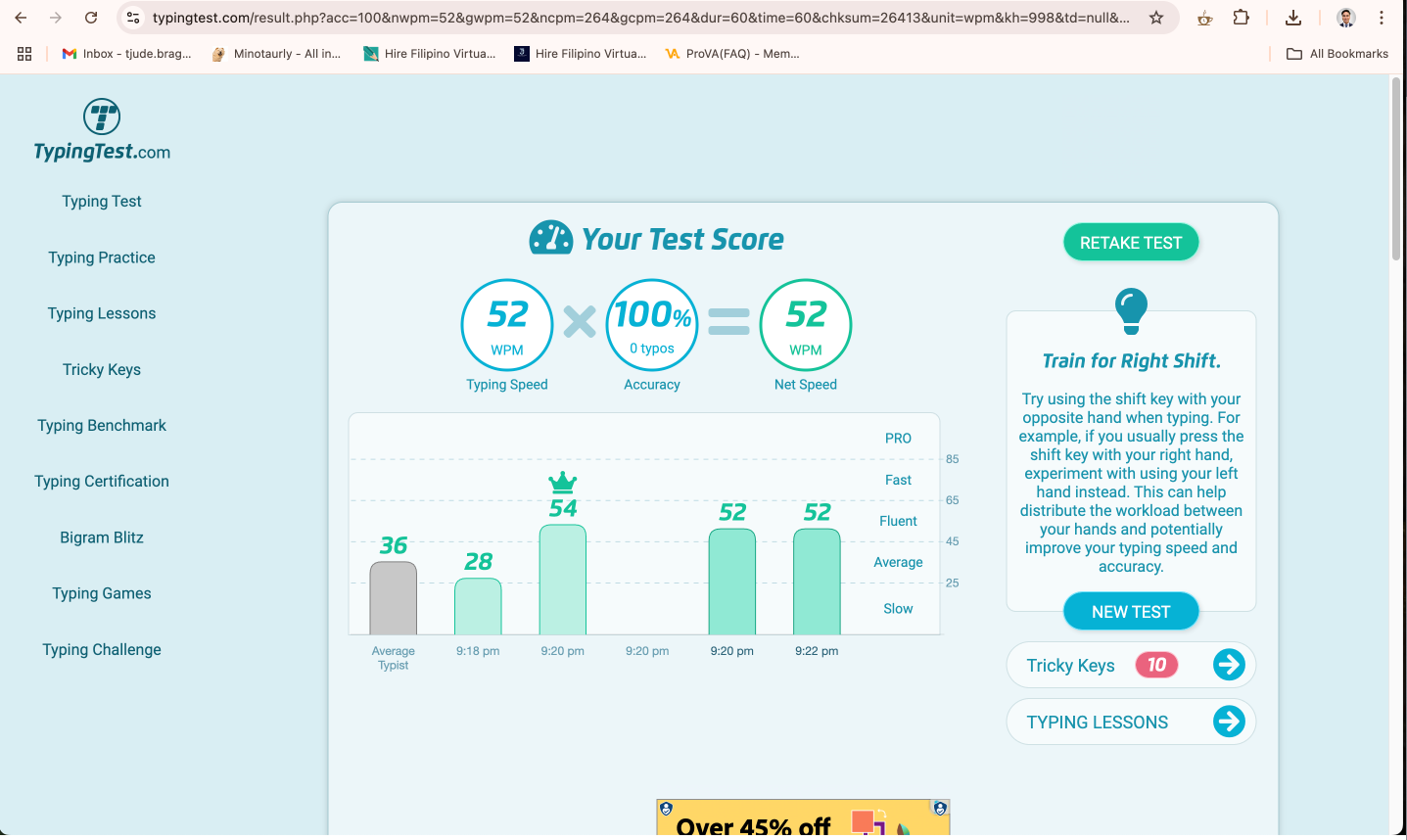Click the 100% Accuracy circle
The height and width of the screenshot is (840, 1407).
[652, 325]
